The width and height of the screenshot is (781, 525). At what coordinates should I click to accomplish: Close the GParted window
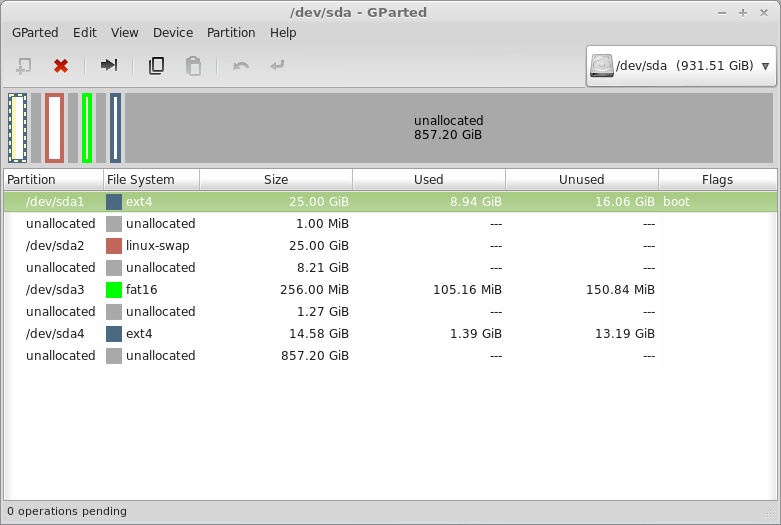764,13
